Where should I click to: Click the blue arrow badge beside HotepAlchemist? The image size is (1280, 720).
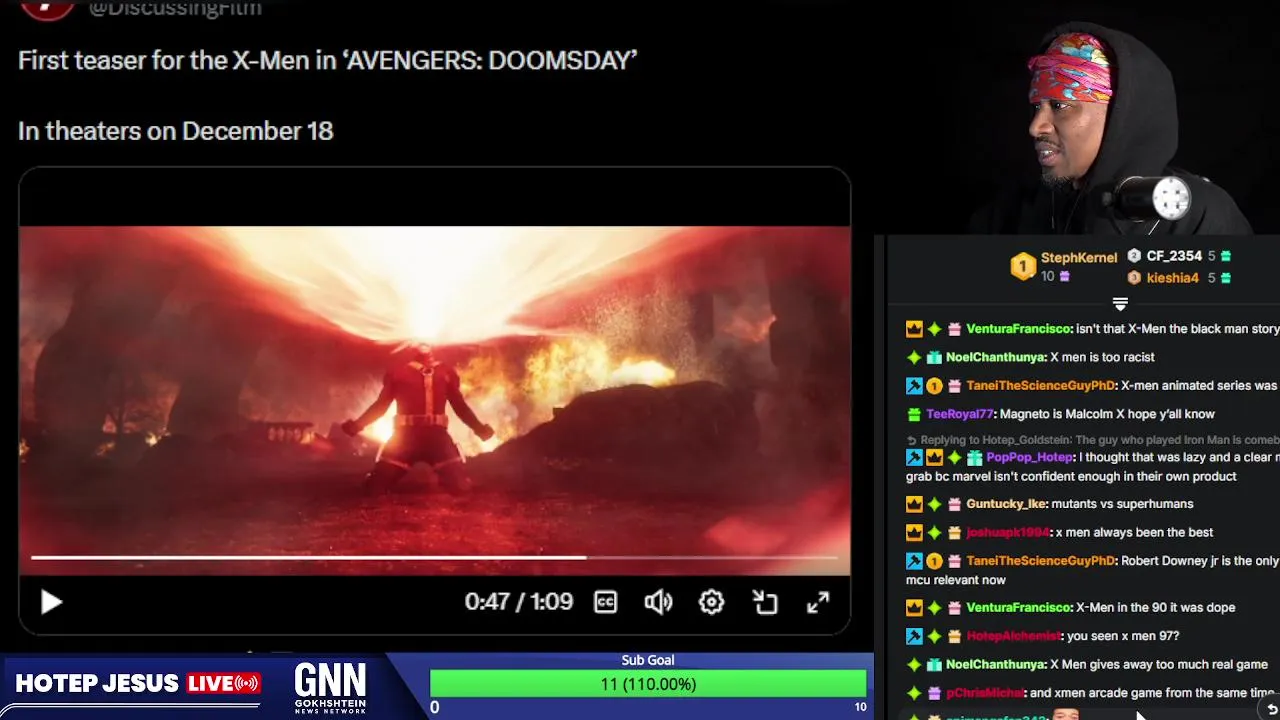pyautogui.click(x=914, y=636)
